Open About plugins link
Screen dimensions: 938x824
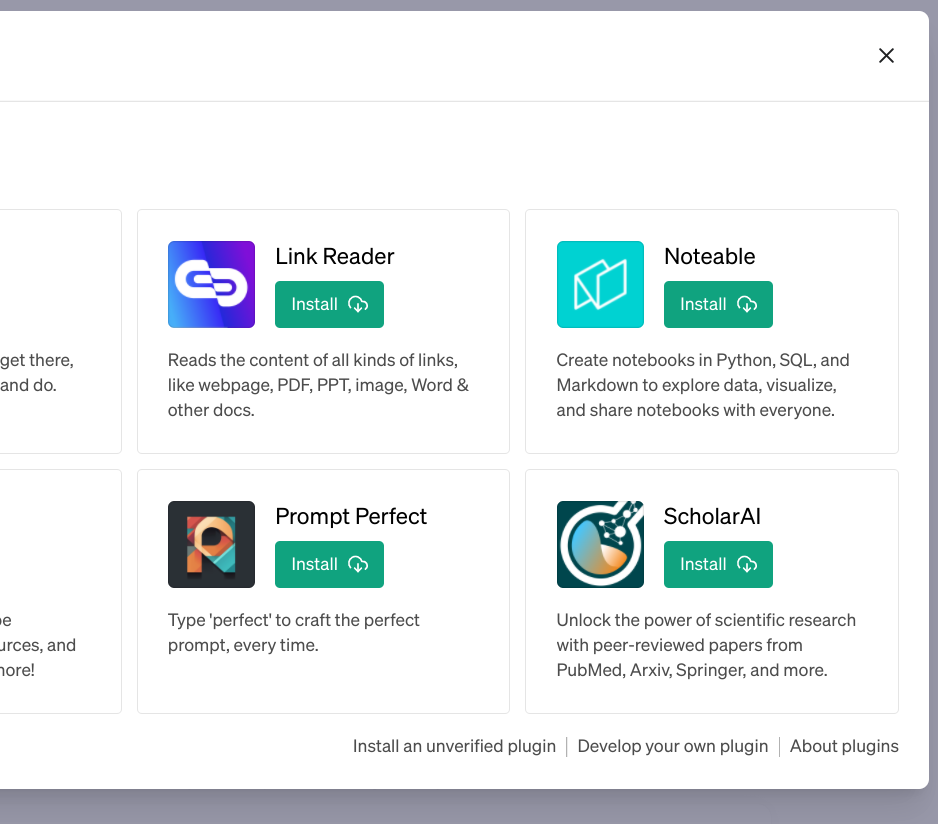point(844,746)
